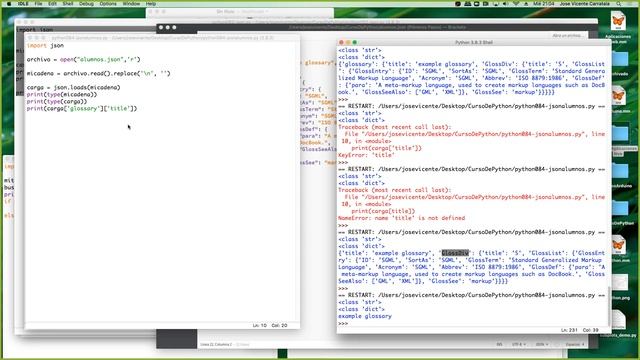Click the clock showing 21:04
Image resolution: width=640 pixels, height=360 pixels.
pos(544,4)
